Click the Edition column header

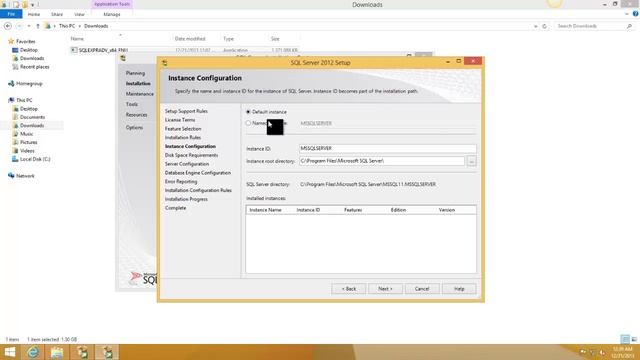point(398,210)
